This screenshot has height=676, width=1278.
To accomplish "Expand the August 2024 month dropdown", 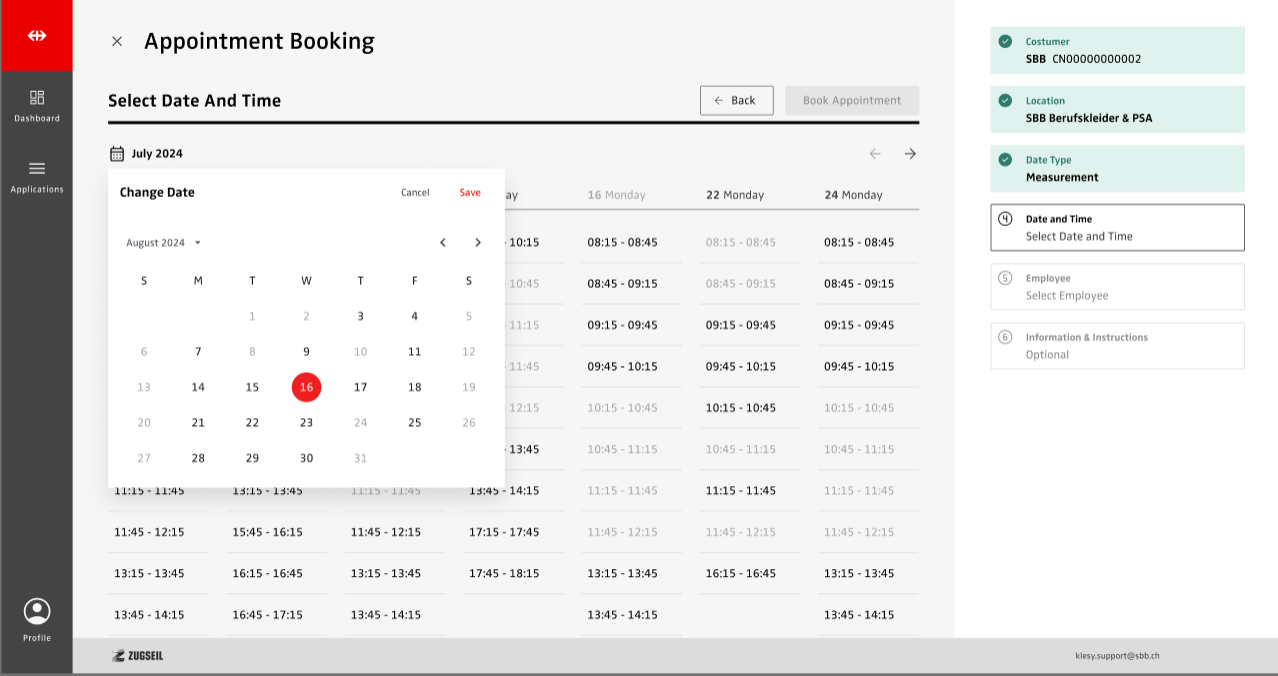I will pos(163,243).
